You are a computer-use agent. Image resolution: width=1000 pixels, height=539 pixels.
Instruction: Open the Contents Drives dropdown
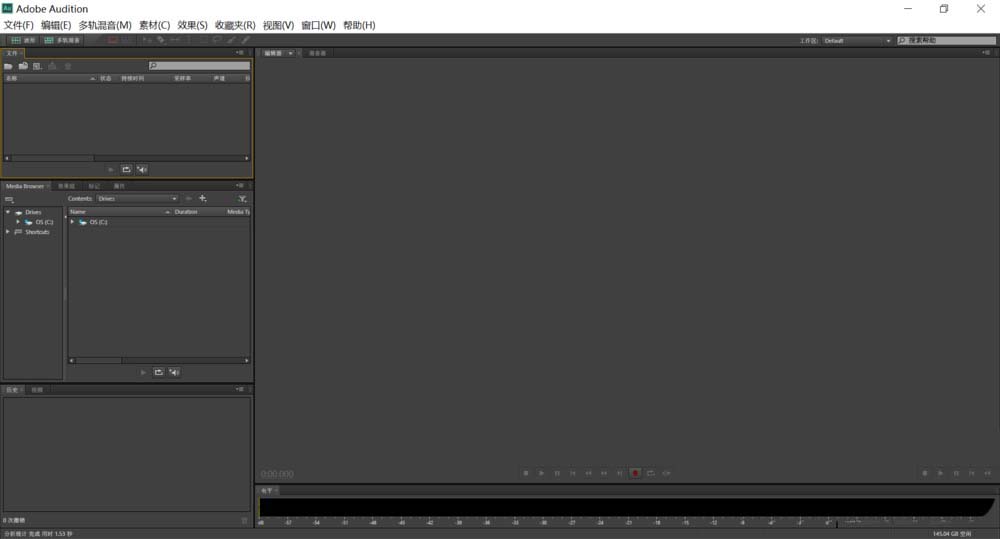pos(137,199)
